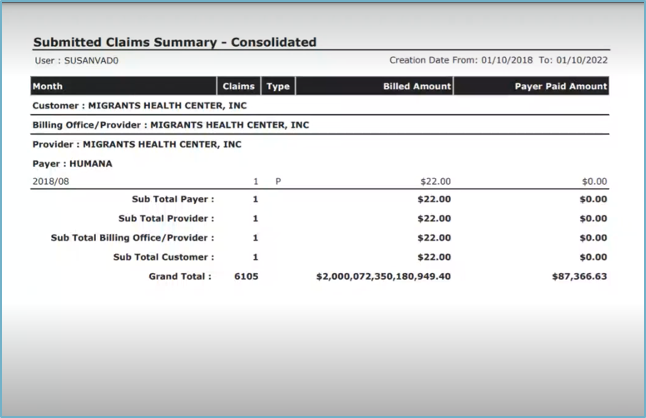Image resolution: width=646 pixels, height=418 pixels.
Task: Click the Payer HUMANA group label
Action: click(73, 163)
